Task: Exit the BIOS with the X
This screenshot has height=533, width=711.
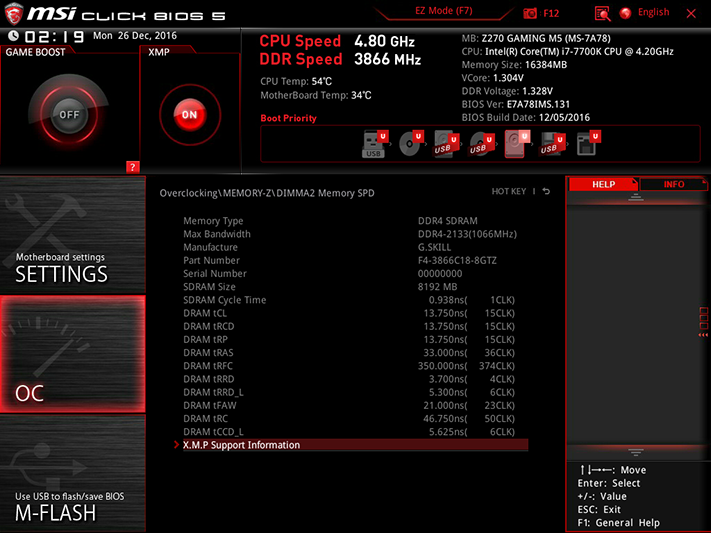Action: point(691,14)
